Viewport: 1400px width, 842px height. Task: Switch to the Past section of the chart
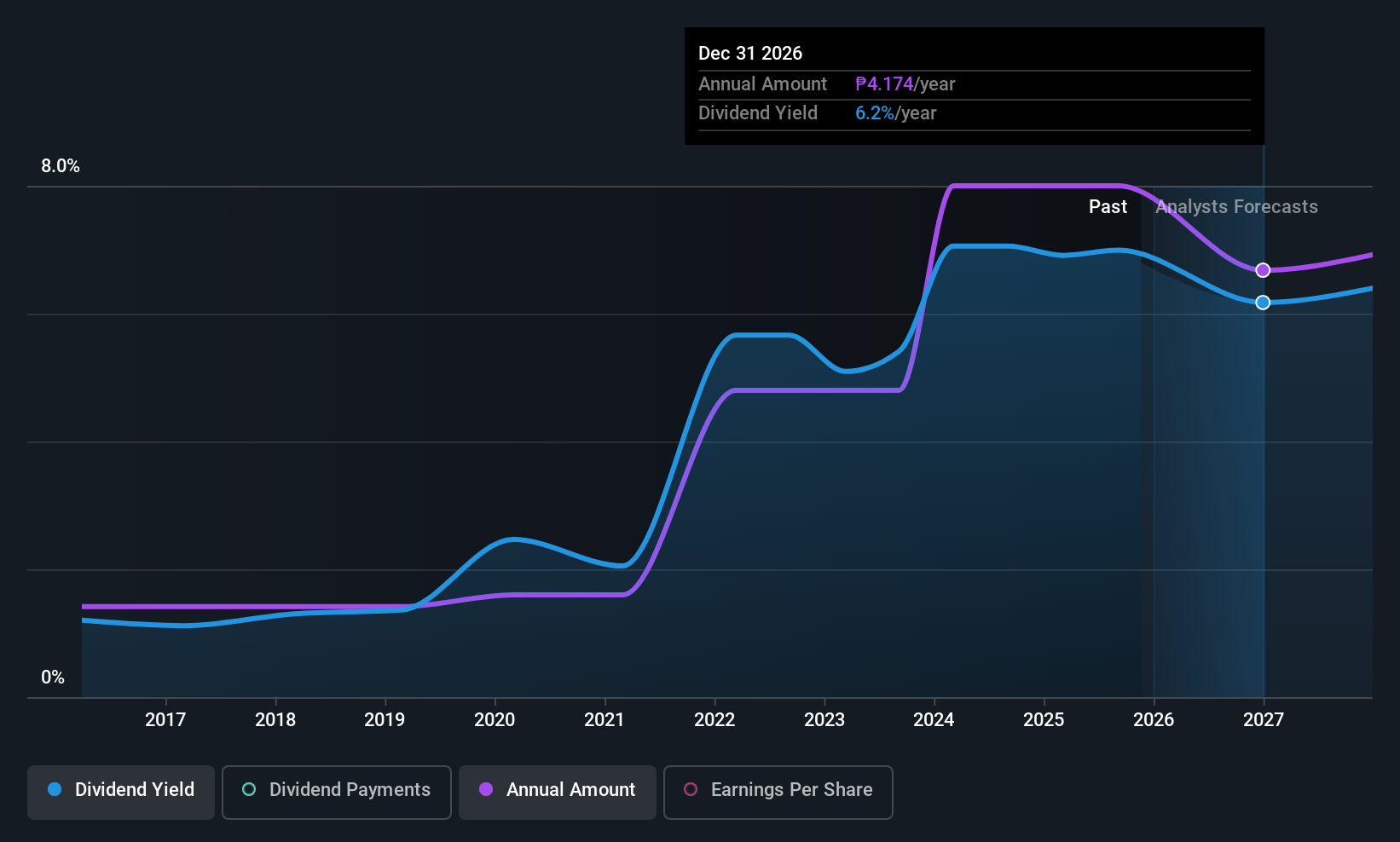(1108, 206)
